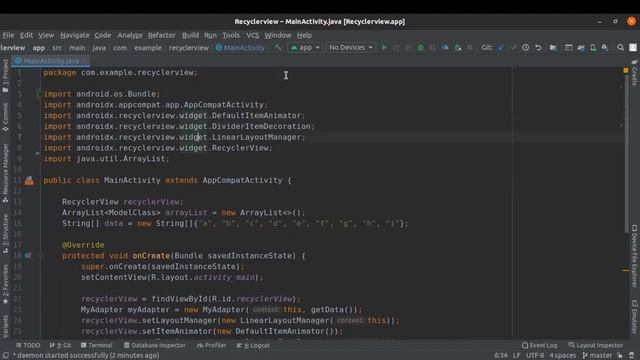Open the Event Log
This screenshot has height=360, width=640.
click(539, 345)
